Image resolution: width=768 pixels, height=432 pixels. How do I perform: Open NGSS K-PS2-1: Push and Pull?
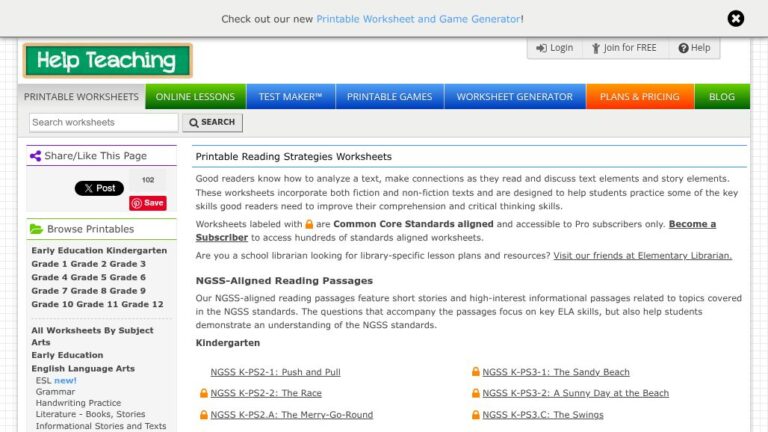(x=275, y=372)
